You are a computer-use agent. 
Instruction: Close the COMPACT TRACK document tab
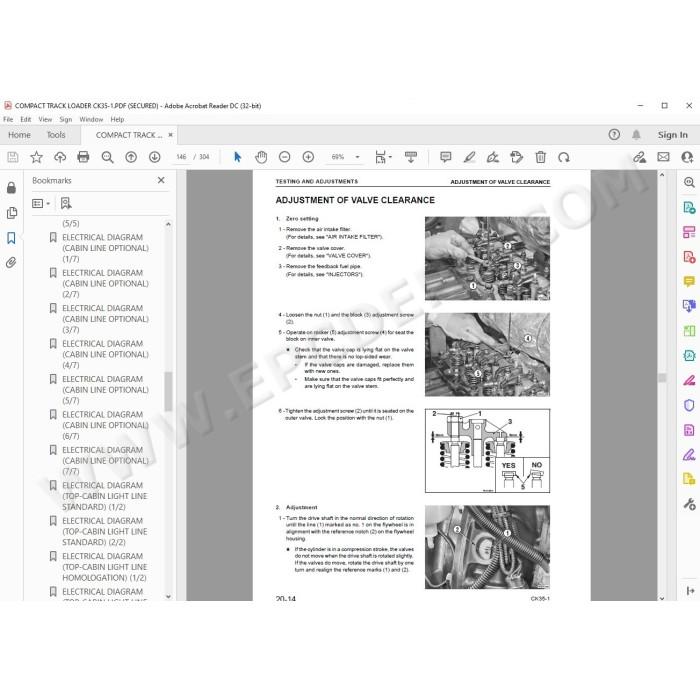(x=170, y=135)
